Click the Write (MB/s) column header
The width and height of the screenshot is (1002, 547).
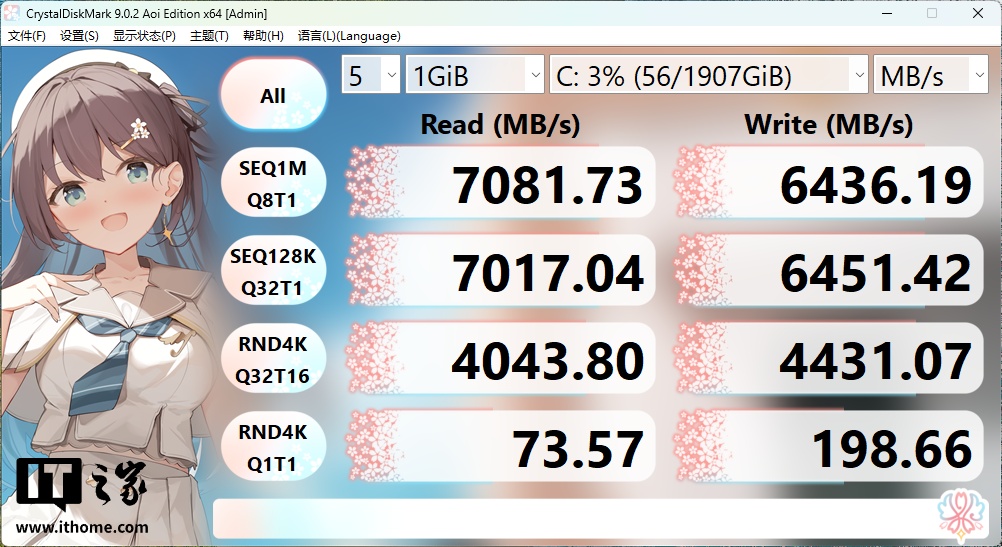(x=828, y=124)
